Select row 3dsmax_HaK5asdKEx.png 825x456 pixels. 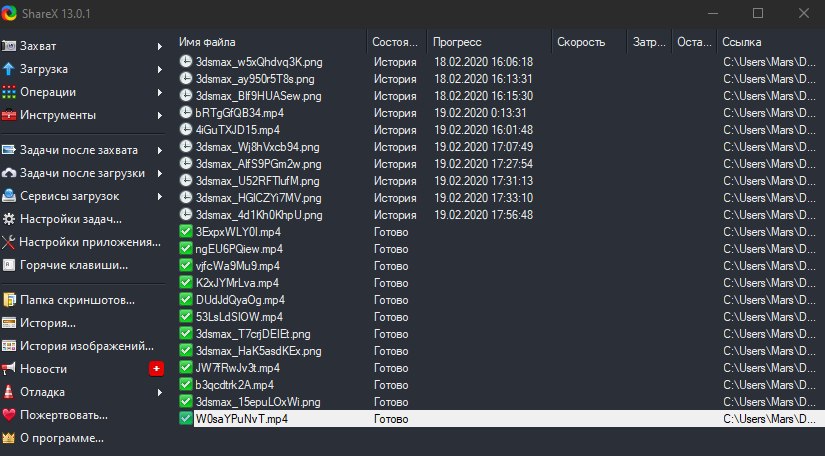(500, 351)
